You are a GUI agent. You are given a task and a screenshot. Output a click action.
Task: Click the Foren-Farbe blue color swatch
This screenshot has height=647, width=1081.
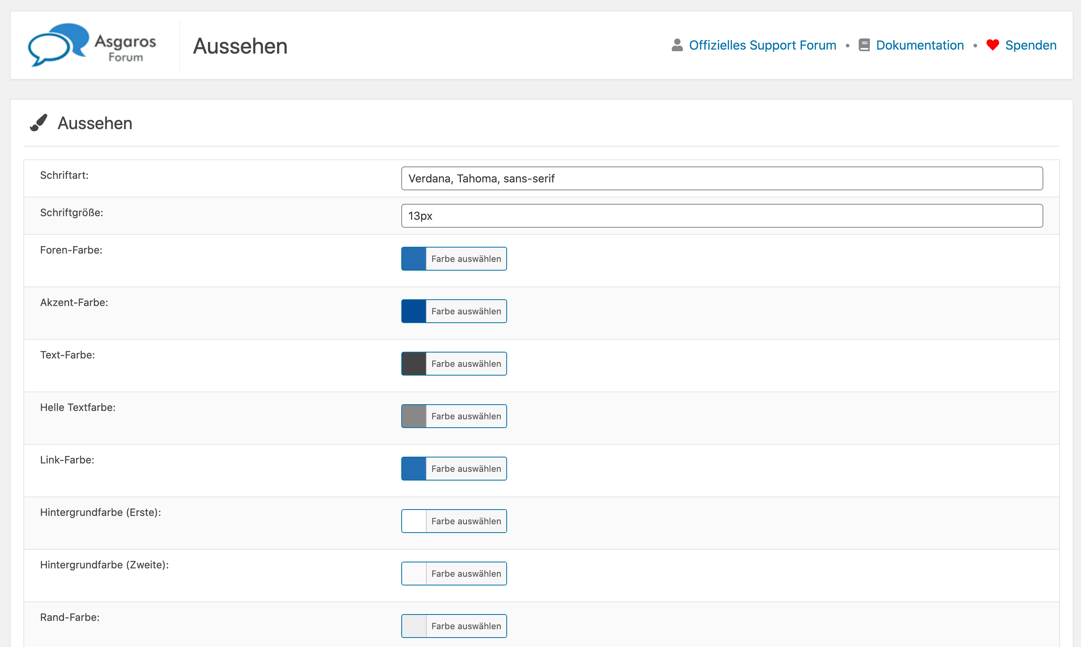tap(414, 259)
